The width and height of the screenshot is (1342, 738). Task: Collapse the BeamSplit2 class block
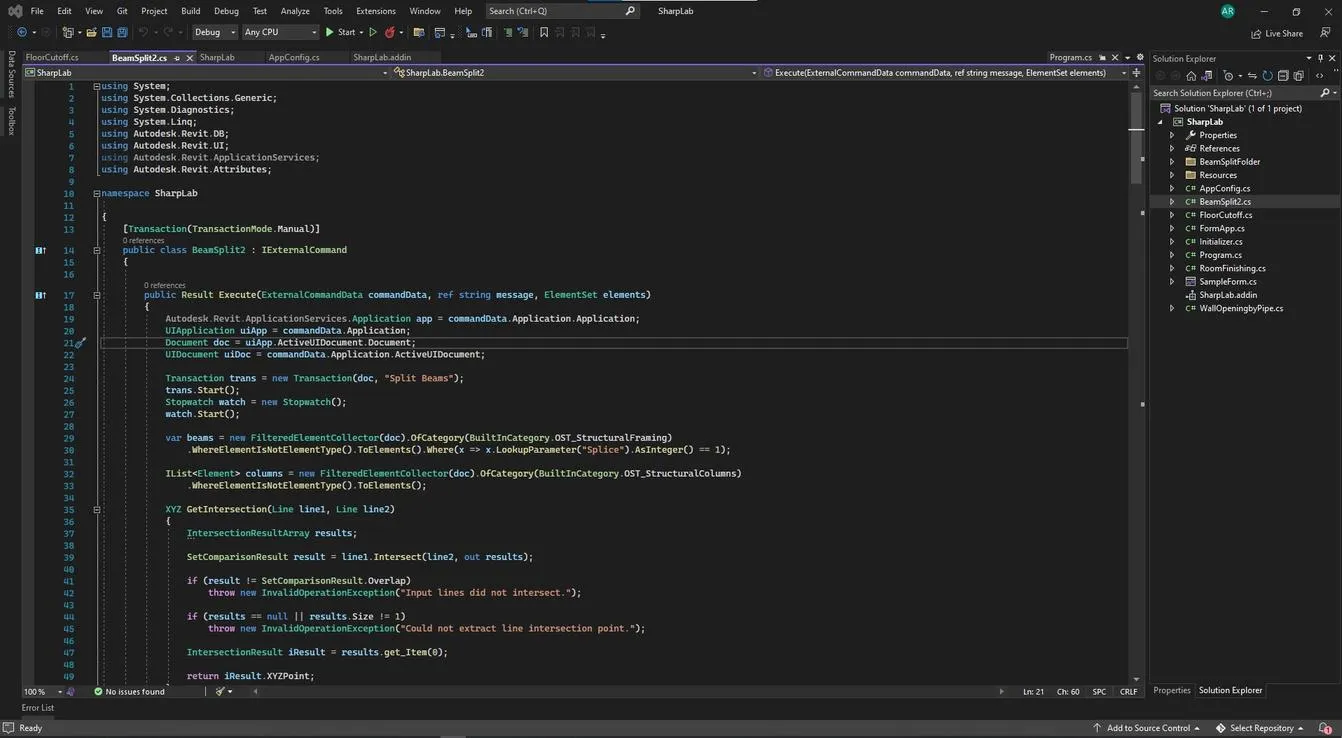coord(97,250)
